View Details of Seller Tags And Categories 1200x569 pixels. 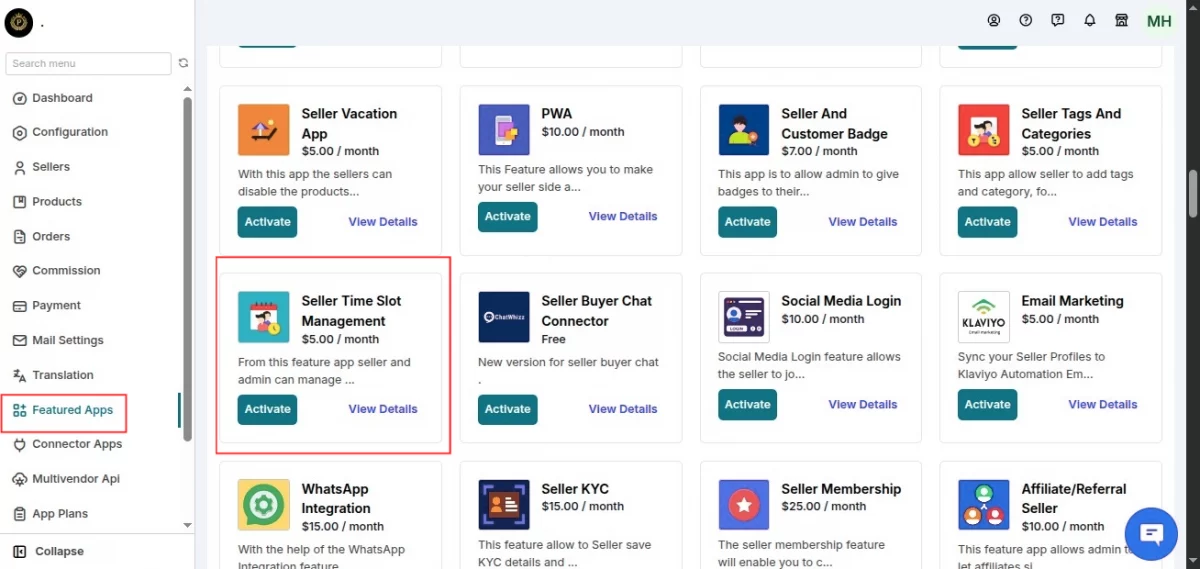pos(1103,222)
